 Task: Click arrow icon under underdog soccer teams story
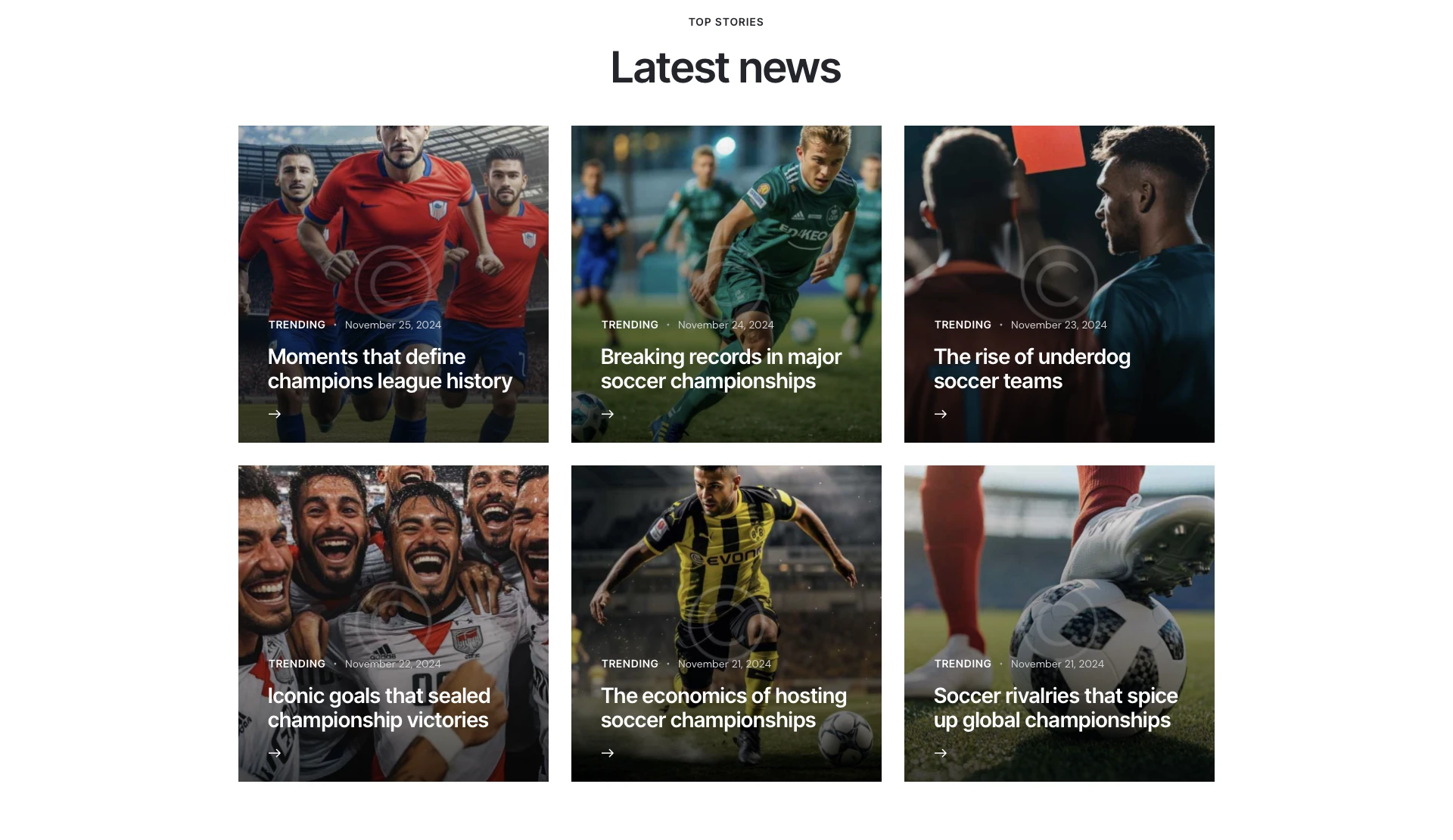click(941, 414)
